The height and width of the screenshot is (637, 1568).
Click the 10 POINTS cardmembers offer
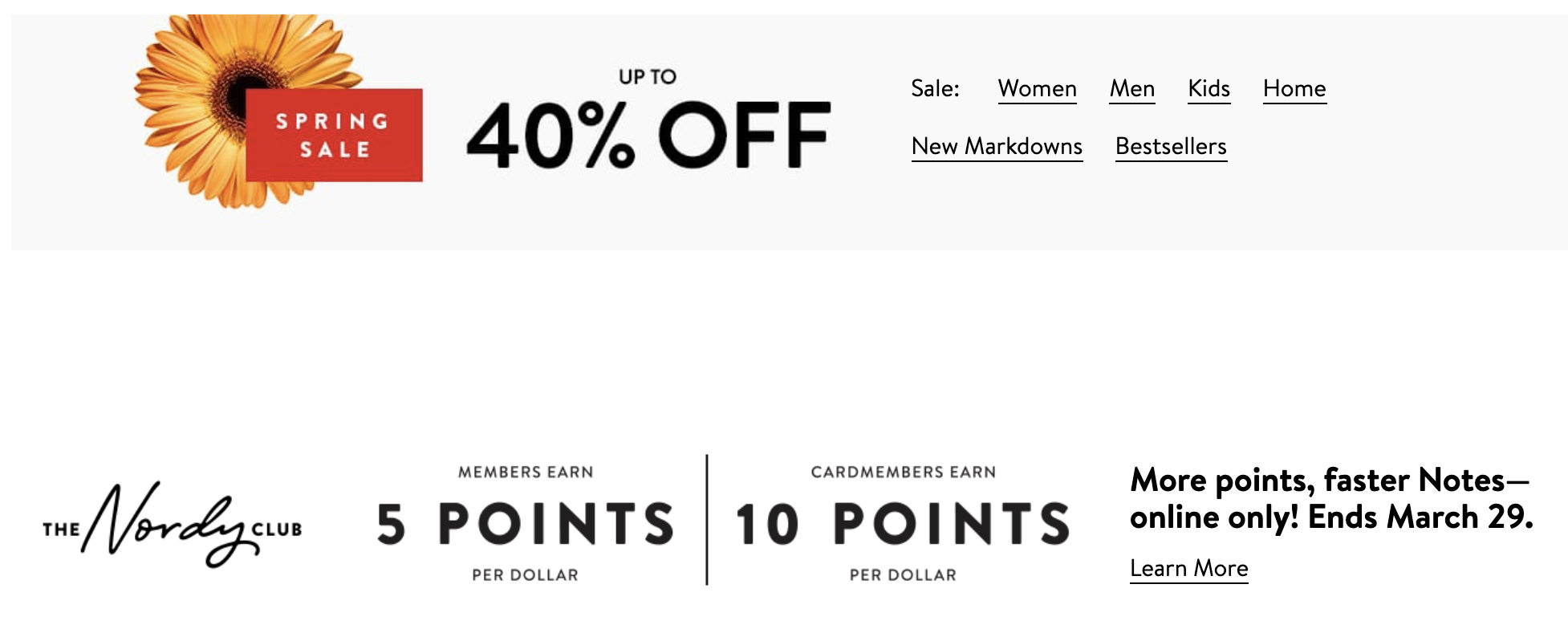click(903, 524)
